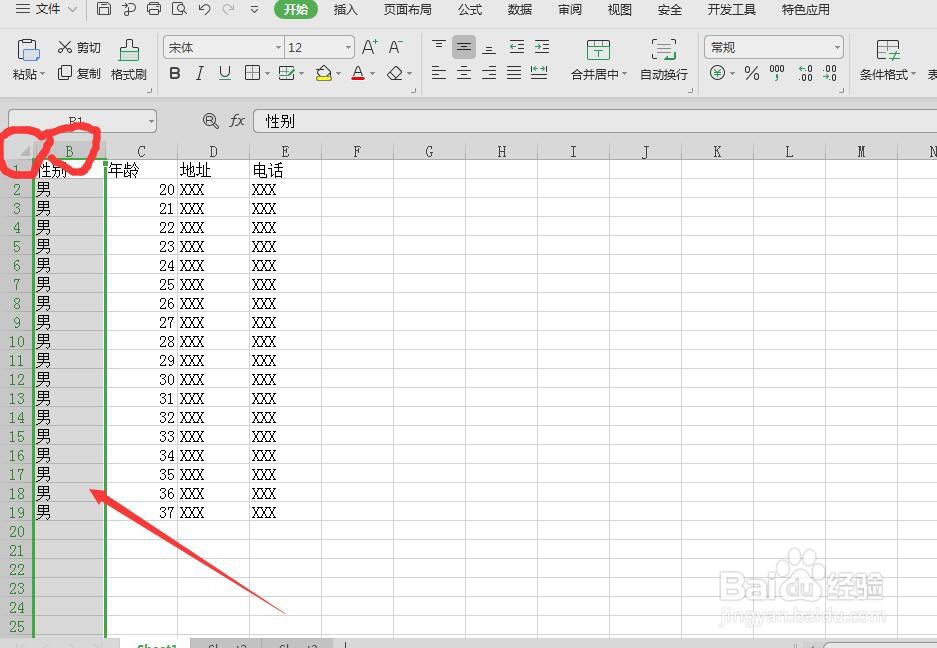Click the Undo arrow icon
Screen dimensions: 937x648
click(204, 9)
